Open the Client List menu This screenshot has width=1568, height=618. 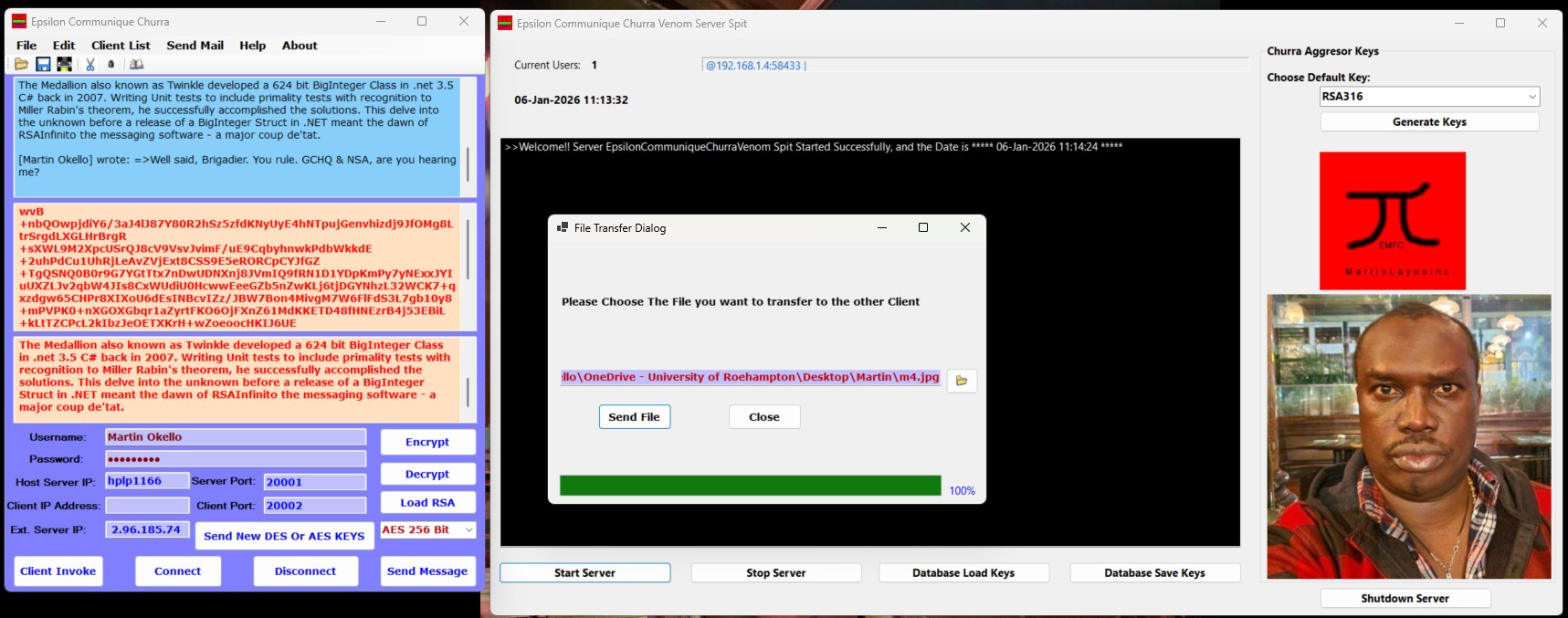coord(121,46)
